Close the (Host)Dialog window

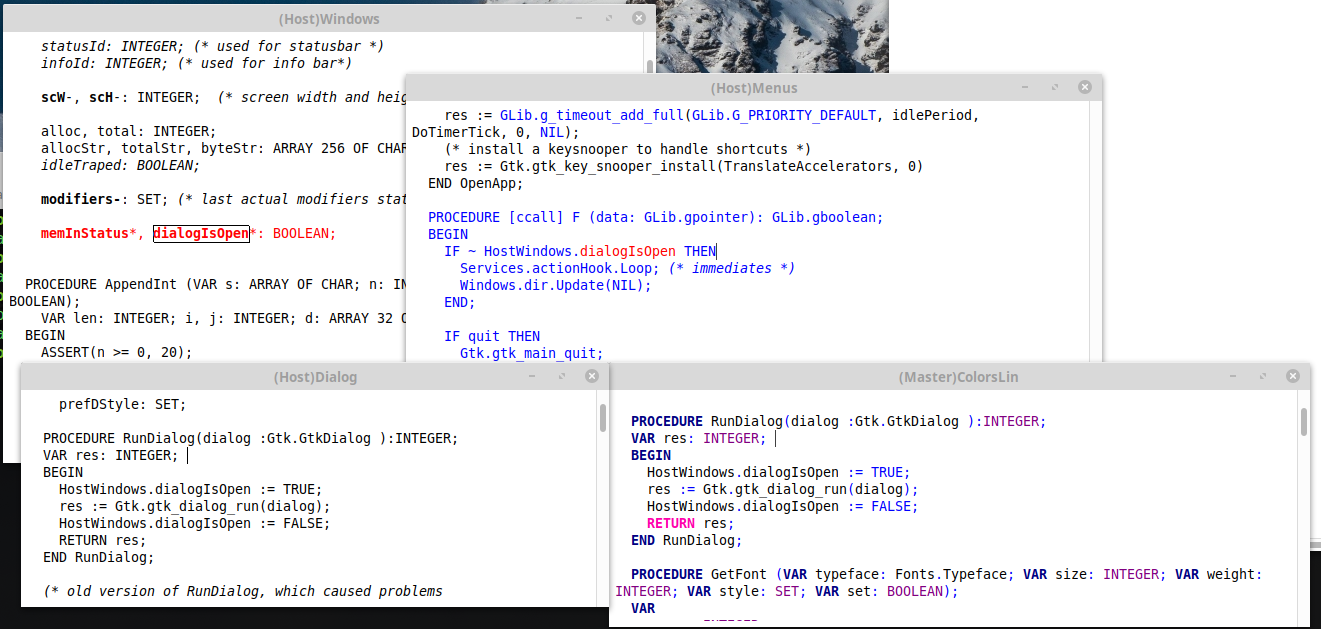tap(592, 377)
